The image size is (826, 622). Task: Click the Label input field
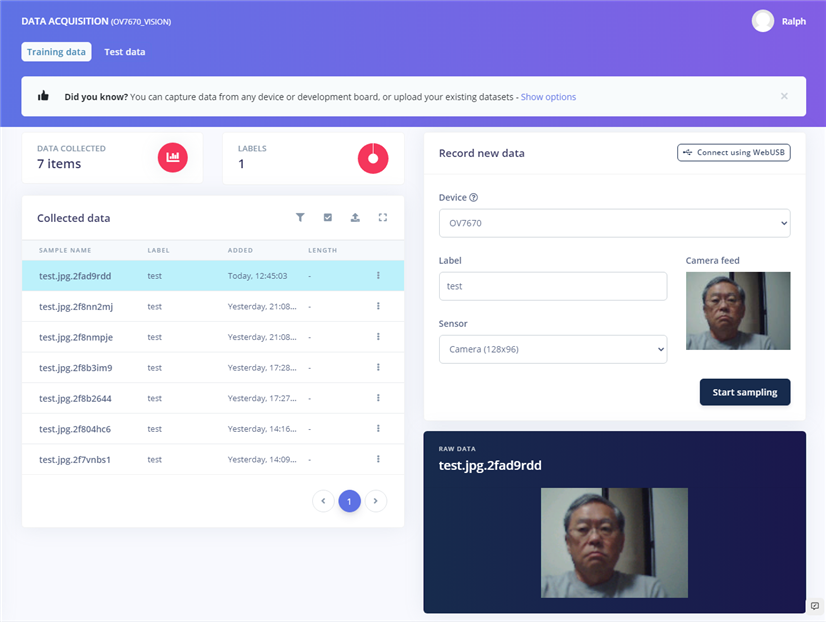[x=553, y=286]
